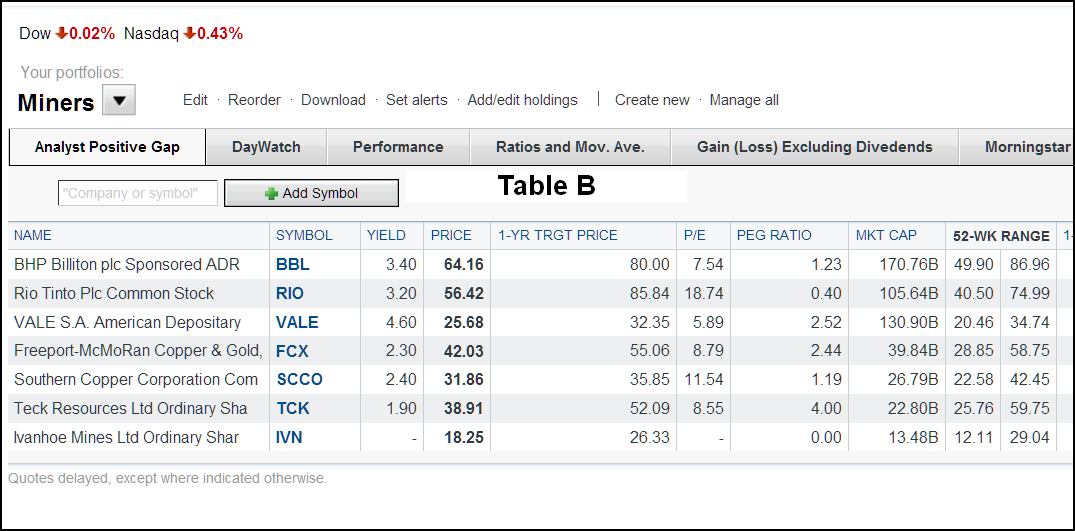Click BHP Billiton plc Sponsored ADR name
1075x531 pixels.
click(x=127, y=264)
